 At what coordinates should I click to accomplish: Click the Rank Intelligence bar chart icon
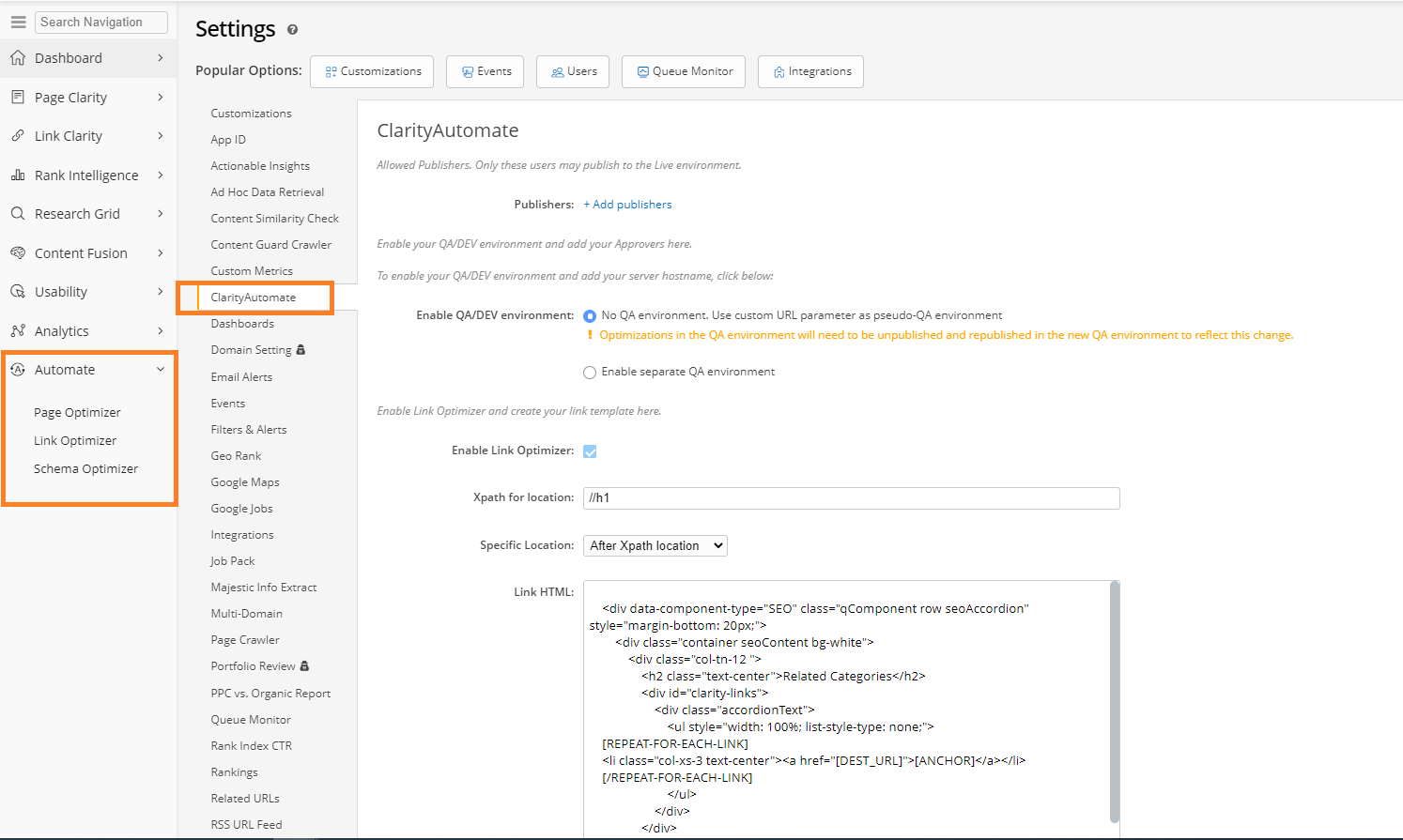pos(18,176)
